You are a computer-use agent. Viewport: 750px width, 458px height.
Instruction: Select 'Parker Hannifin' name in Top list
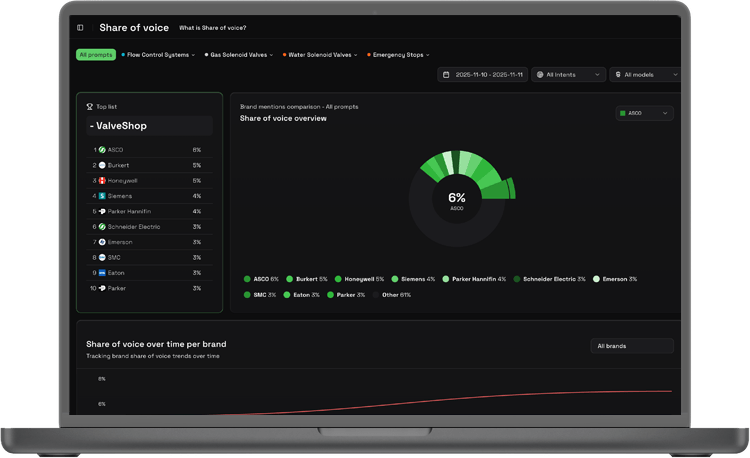coord(129,211)
